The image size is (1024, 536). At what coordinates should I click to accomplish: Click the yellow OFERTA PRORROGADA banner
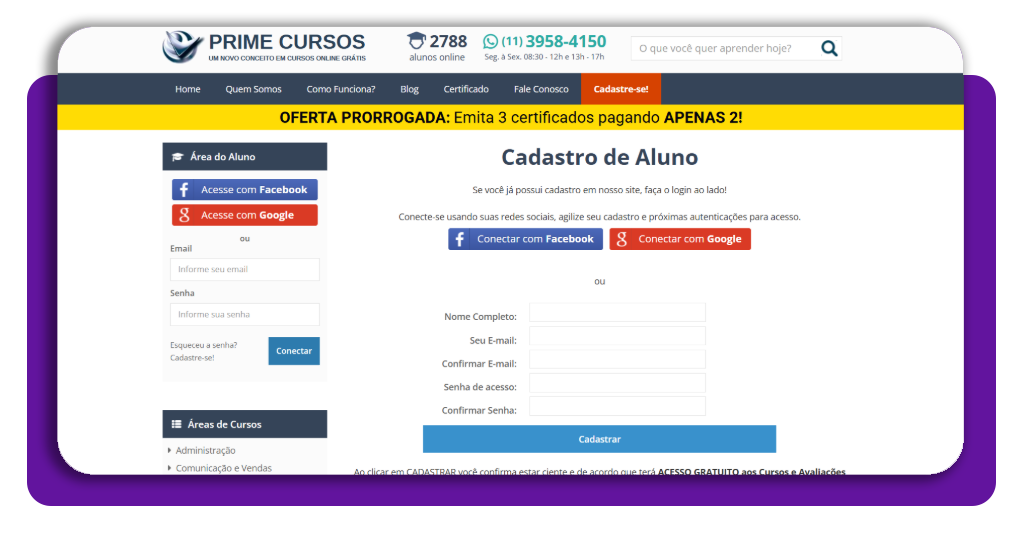tap(511, 118)
